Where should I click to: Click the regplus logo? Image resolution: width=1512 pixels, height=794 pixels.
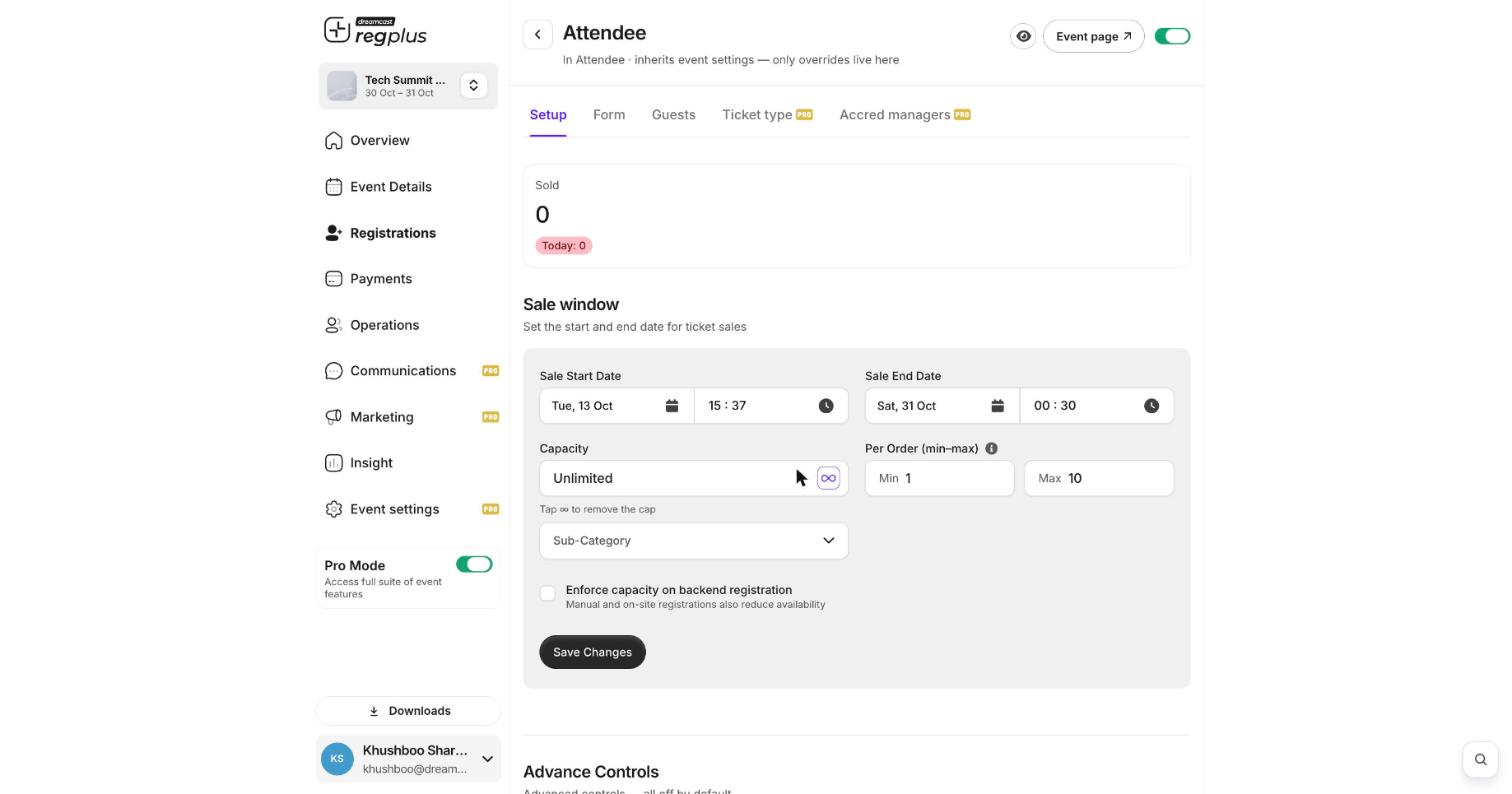[375, 31]
